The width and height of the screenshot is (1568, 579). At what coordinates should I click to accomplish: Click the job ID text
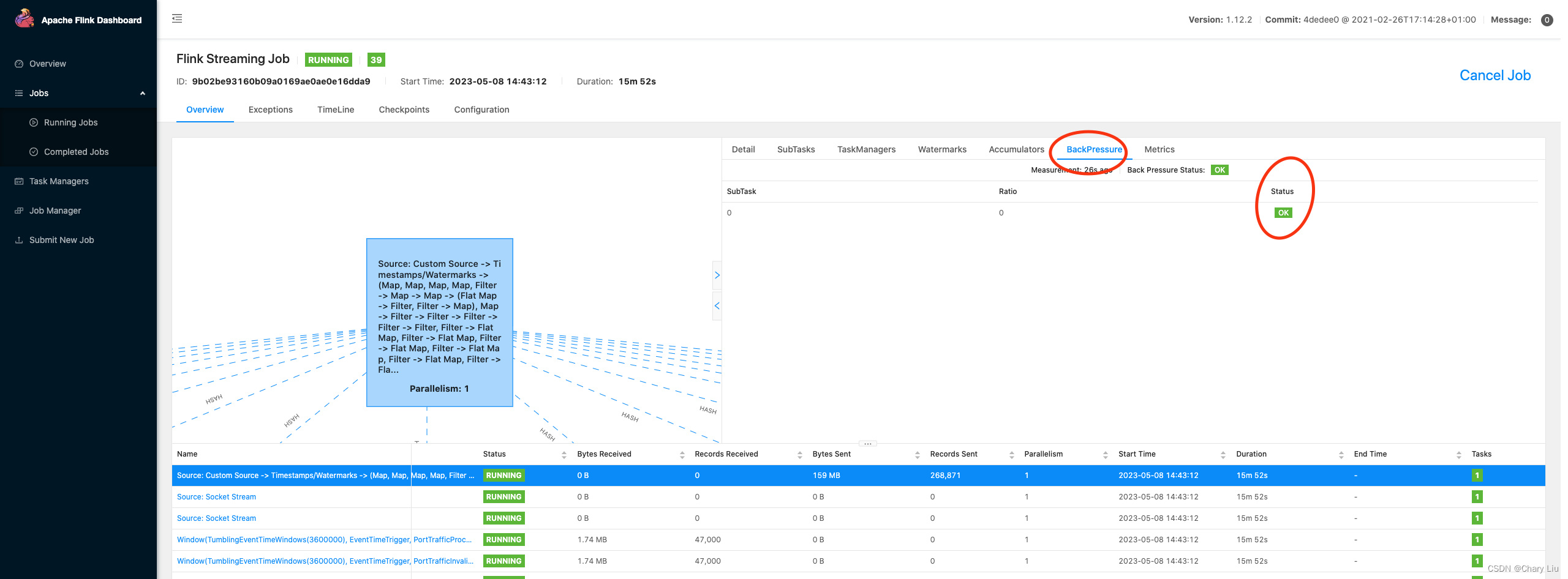tap(281, 81)
